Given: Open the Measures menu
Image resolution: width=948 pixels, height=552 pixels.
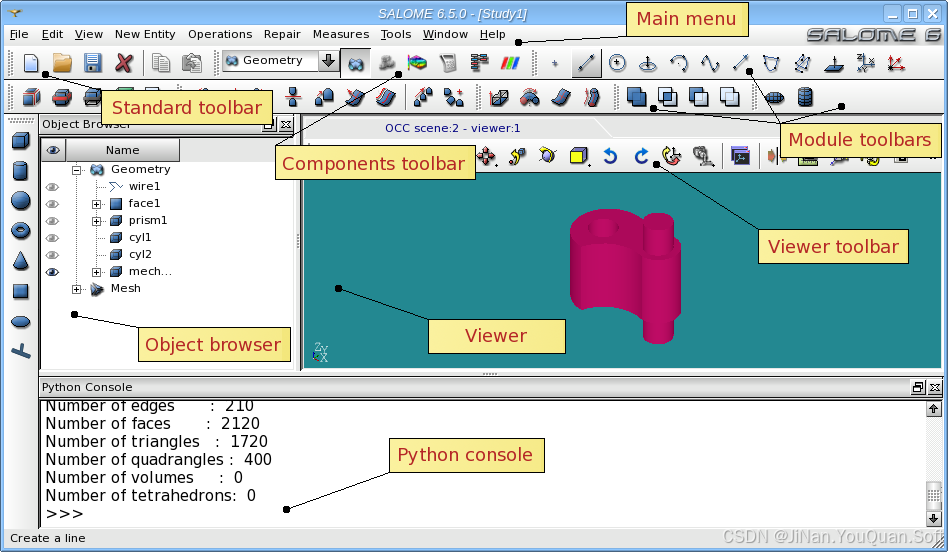Looking at the screenshot, I should coord(341,34).
